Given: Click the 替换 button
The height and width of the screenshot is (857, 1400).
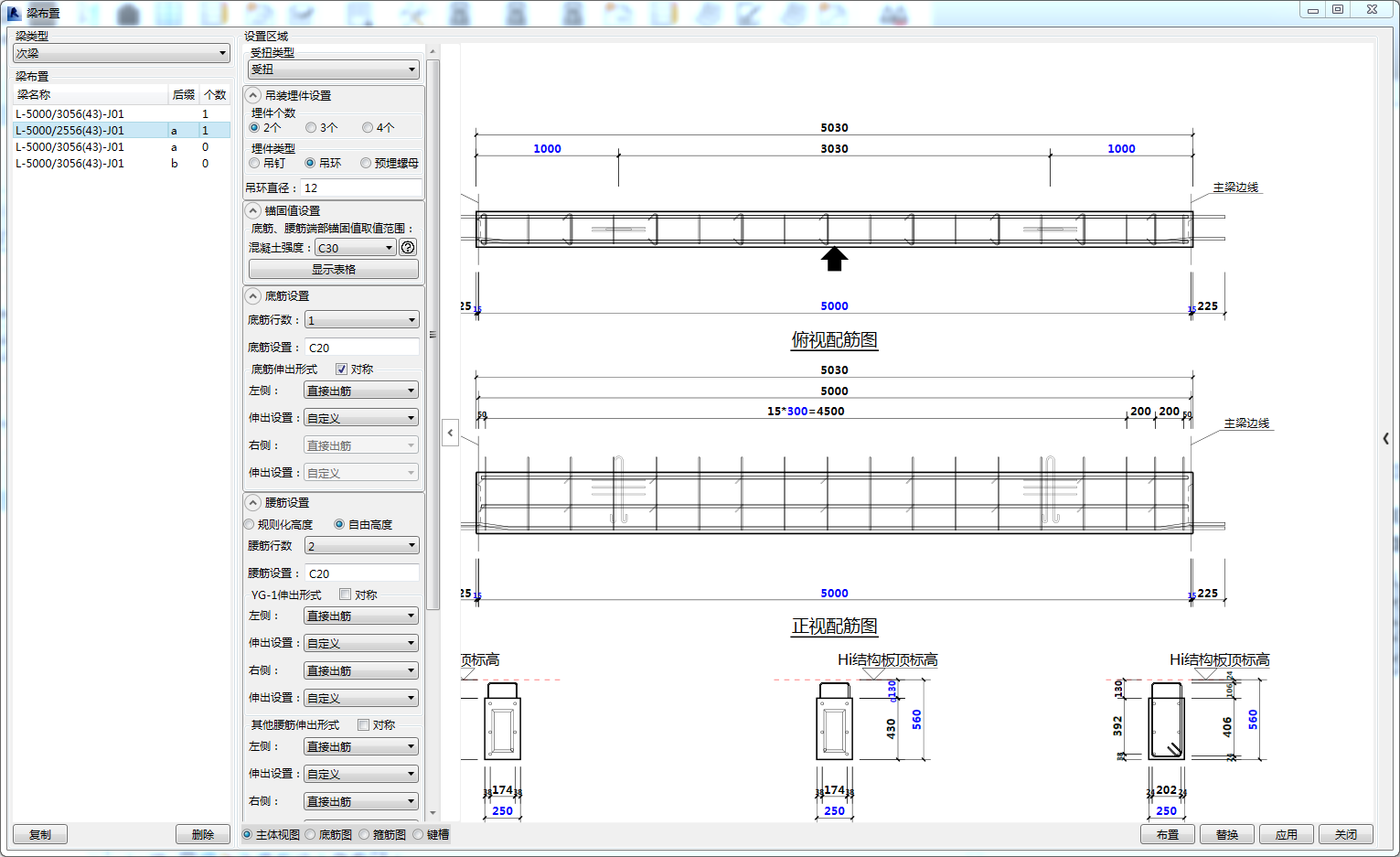Looking at the screenshot, I should click(1227, 835).
